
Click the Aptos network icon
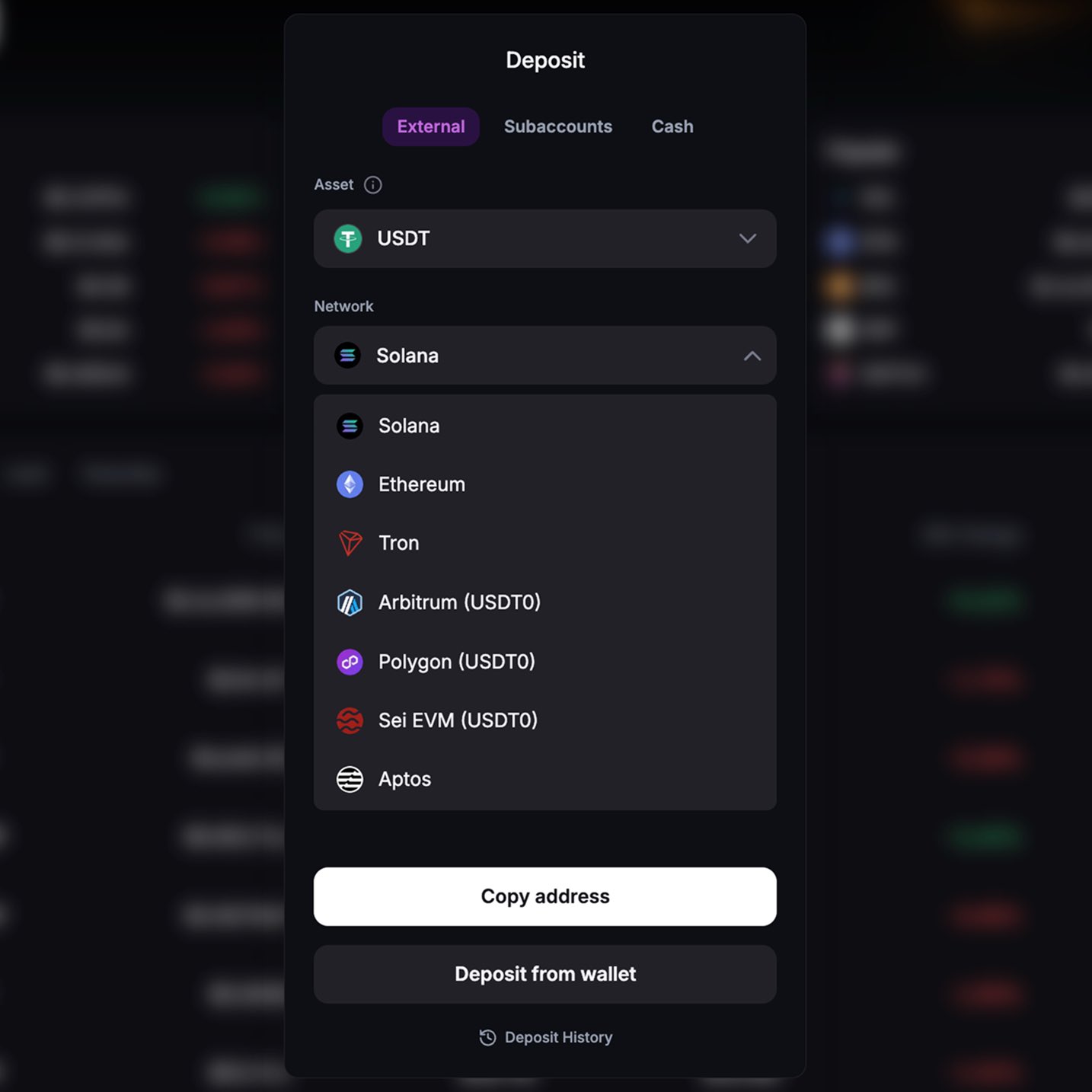[350, 779]
